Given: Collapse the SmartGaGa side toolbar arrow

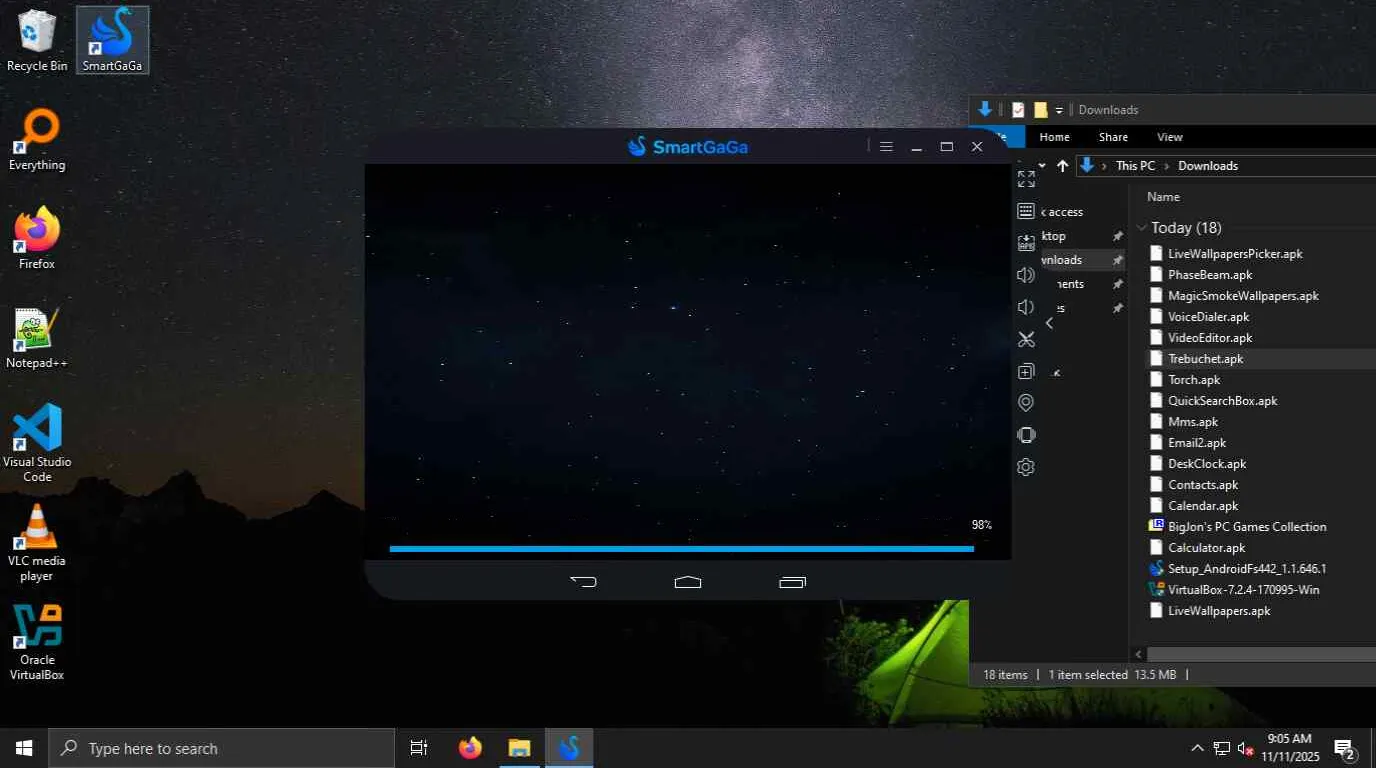Looking at the screenshot, I should (1049, 322).
